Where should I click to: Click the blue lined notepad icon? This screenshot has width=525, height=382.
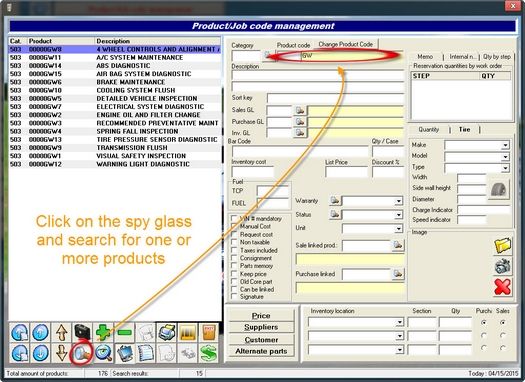click(x=146, y=354)
